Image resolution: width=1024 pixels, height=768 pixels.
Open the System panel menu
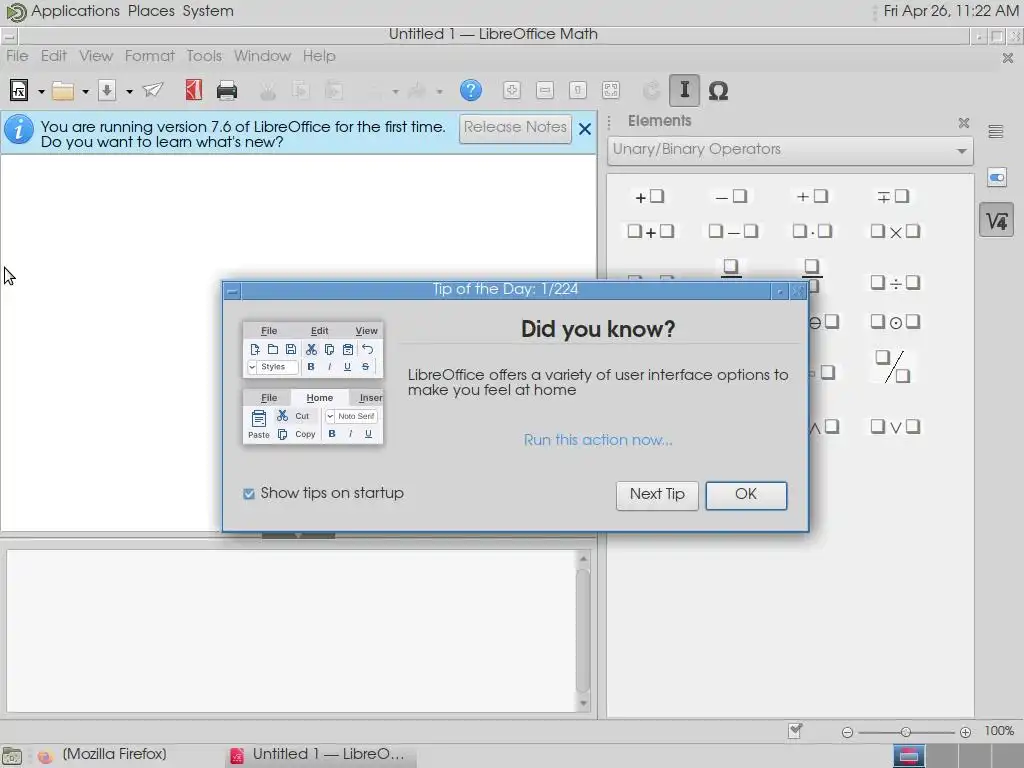208,11
